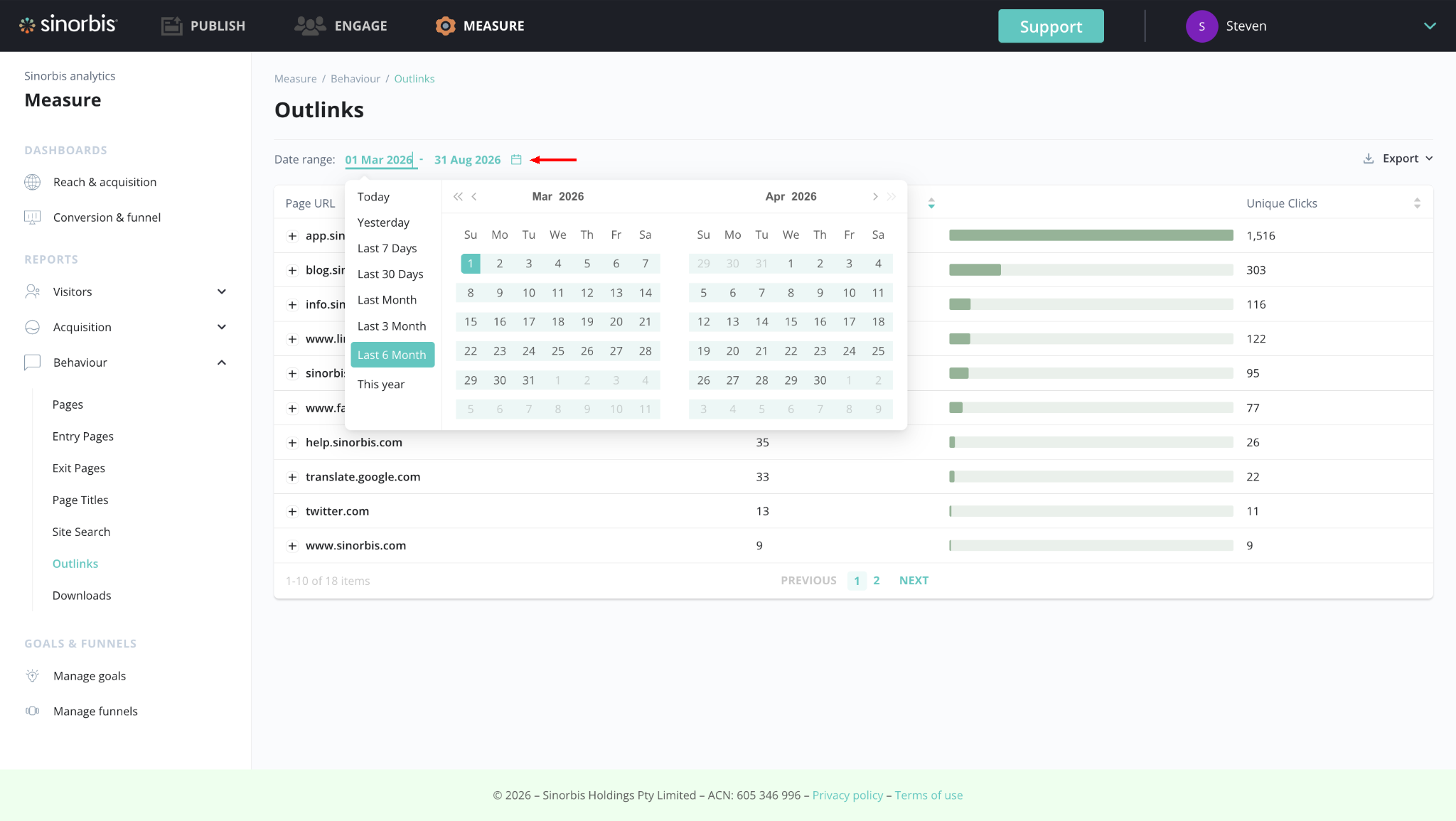1456x821 pixels.
Task: Sort the clicks column beside the calendar
Action: click(x=931, y=203)
